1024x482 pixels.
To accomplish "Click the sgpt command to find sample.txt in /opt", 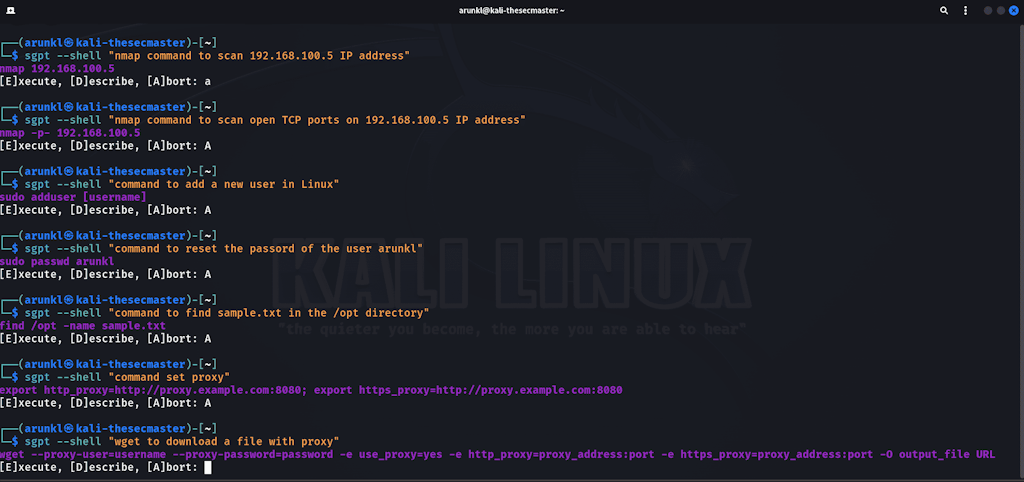I will 227,313.
